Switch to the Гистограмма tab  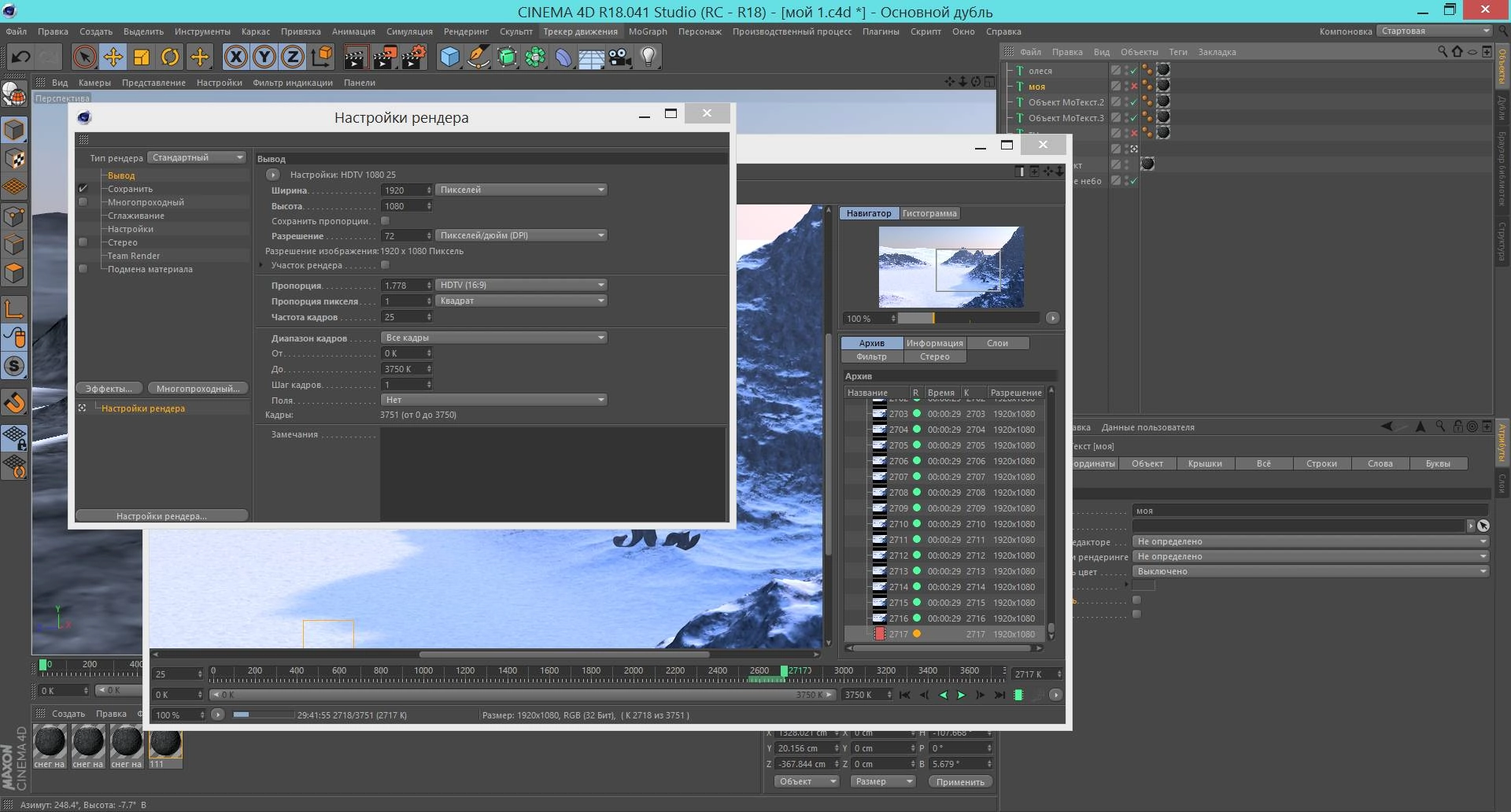pyautogui.click(x=929, y=213)
